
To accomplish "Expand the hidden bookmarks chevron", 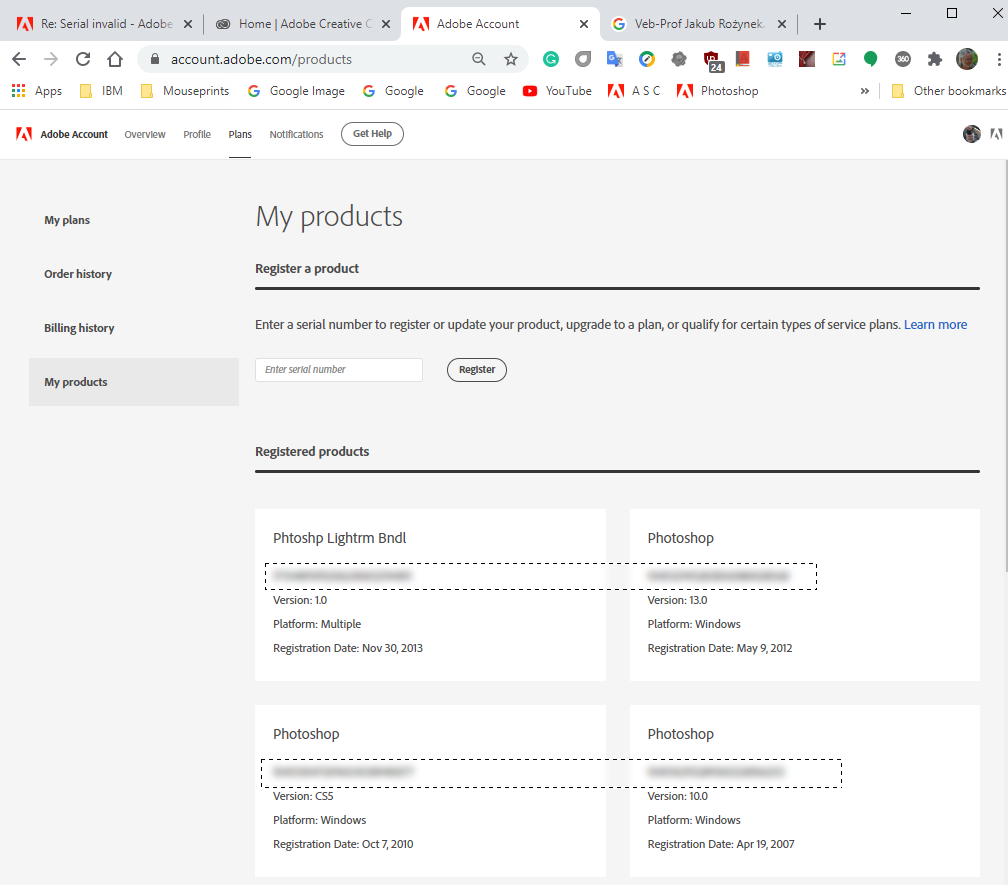I will coord(865,90).
